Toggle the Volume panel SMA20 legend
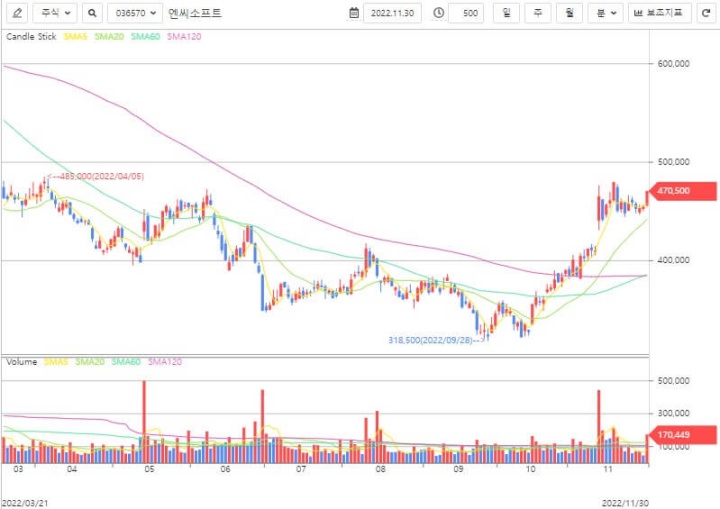The width and height of the screenshot is (720, 509). pos(90,362)
